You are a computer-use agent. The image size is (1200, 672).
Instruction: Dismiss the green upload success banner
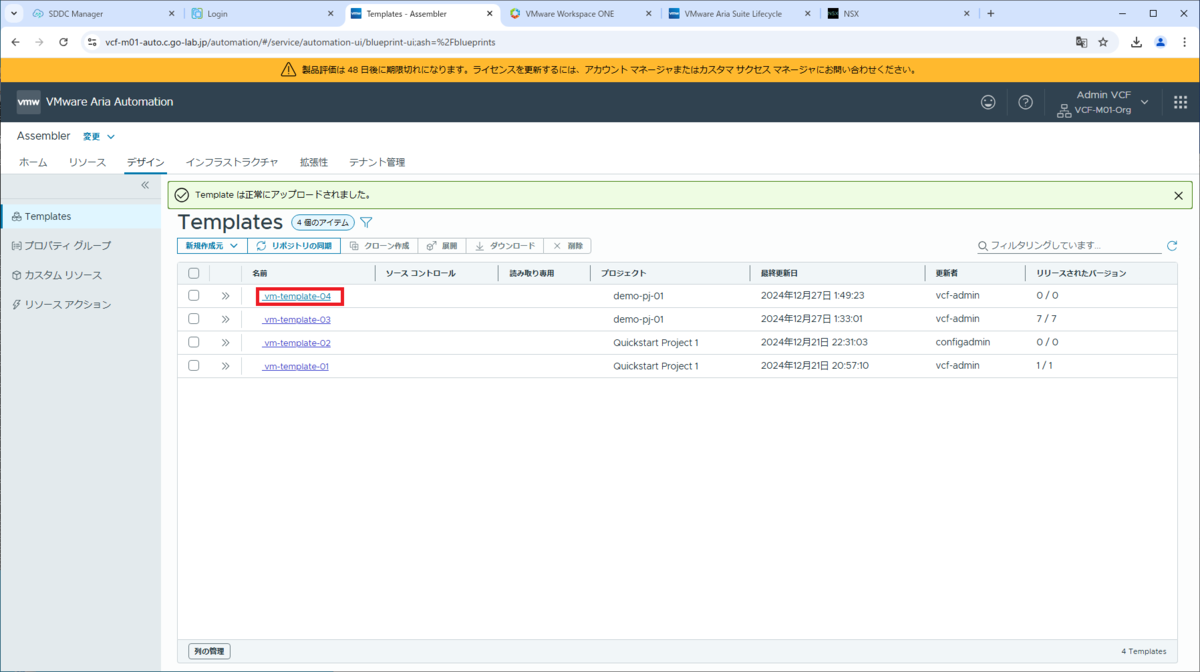[x=1178, y=195]
